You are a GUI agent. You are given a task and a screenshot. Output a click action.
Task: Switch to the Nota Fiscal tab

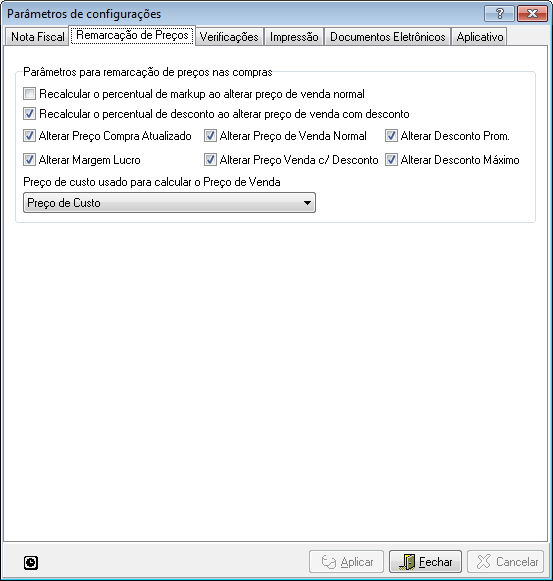click(37, 37)
